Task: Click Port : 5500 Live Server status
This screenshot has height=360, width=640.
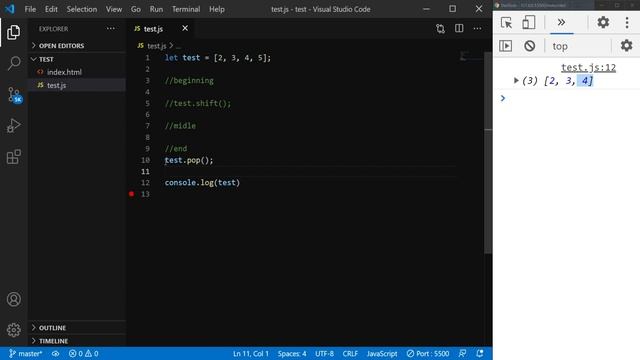Action: (x=428, y=353)
